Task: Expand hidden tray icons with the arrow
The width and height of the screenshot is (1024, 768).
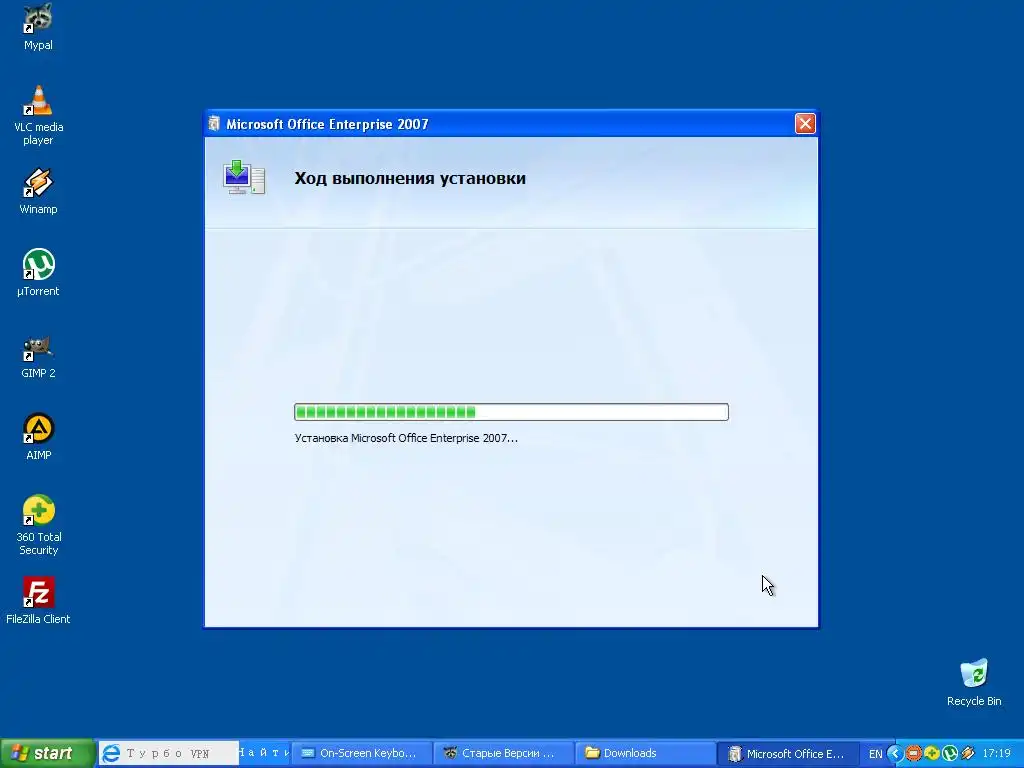Action: [x=895, y=754]
